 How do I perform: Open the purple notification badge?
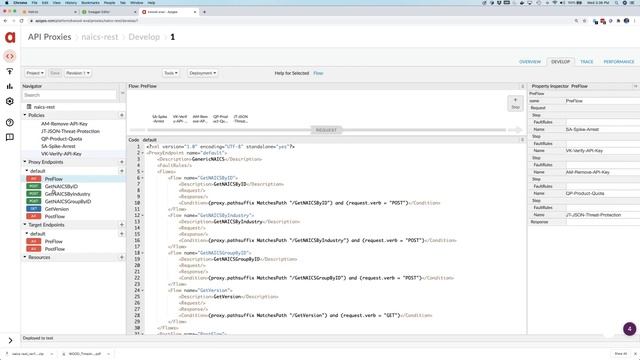[629, 329]
